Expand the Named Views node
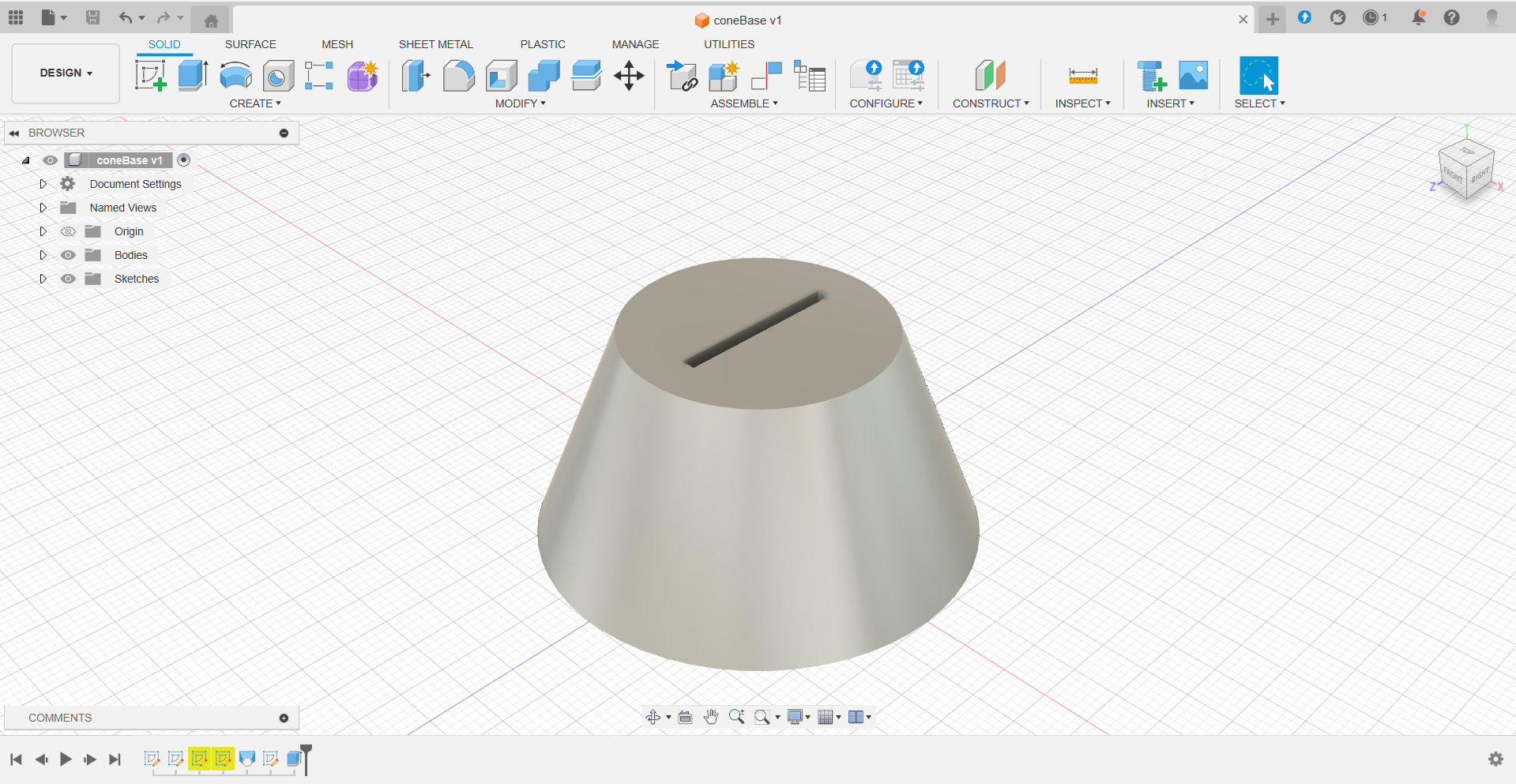Viewport: 1516px width, 784px height. pyautogui.click(x=43, y=208)
